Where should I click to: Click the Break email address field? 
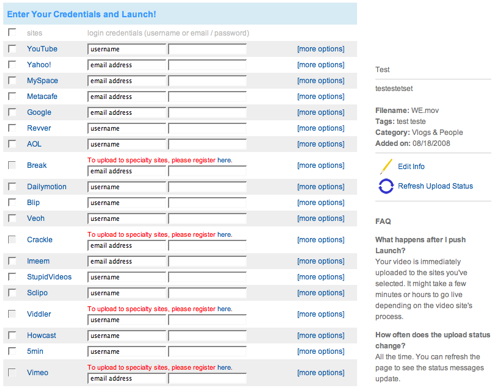tap(127, 171)
